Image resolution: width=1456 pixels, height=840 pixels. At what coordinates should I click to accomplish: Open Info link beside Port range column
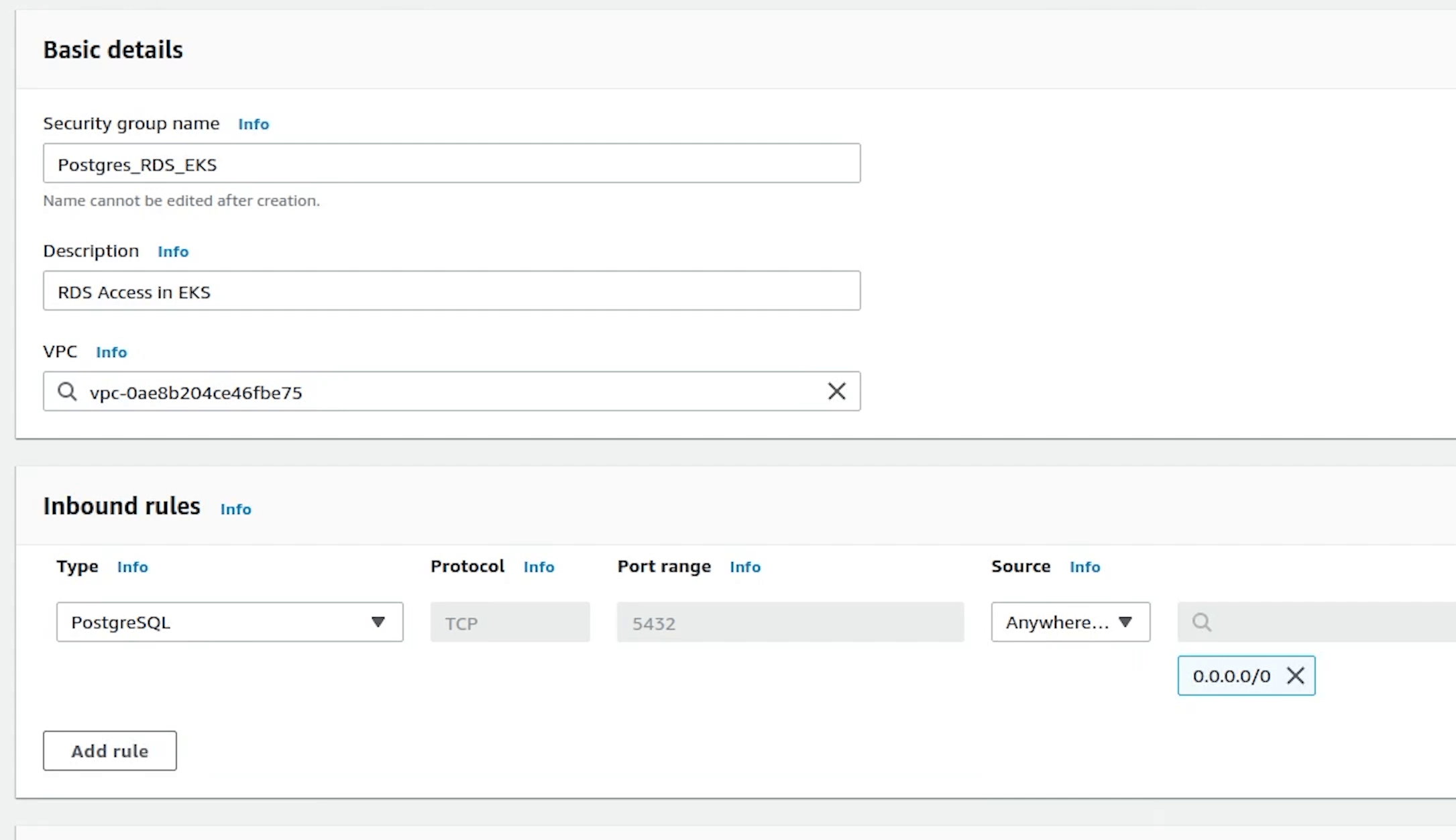pyautogui.click(x=745, y=567)
